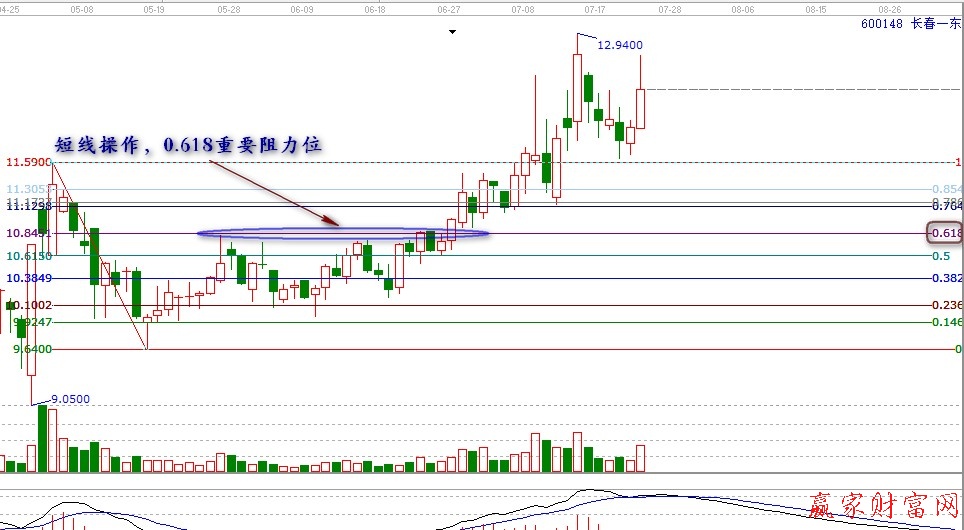Click the 9.6400 price level label
Image resolution: width=964 pixels, height=530 pixels.
click(x=32, y=349)
